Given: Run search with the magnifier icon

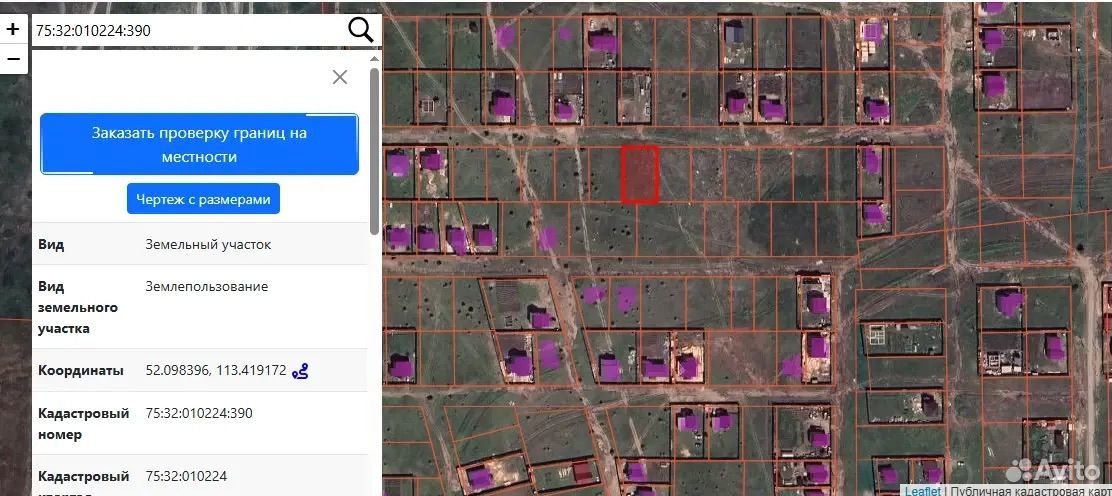Looking at the screenshot, I should 360,31.
